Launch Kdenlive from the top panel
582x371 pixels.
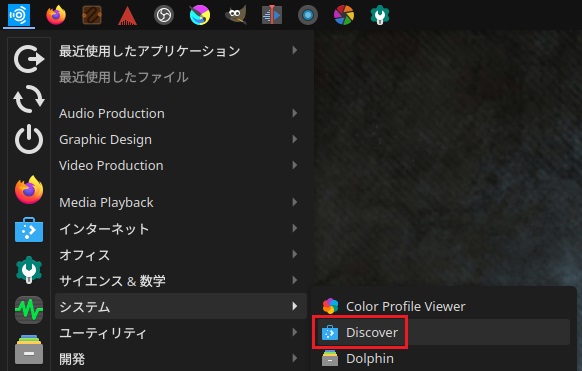point(272,15)
